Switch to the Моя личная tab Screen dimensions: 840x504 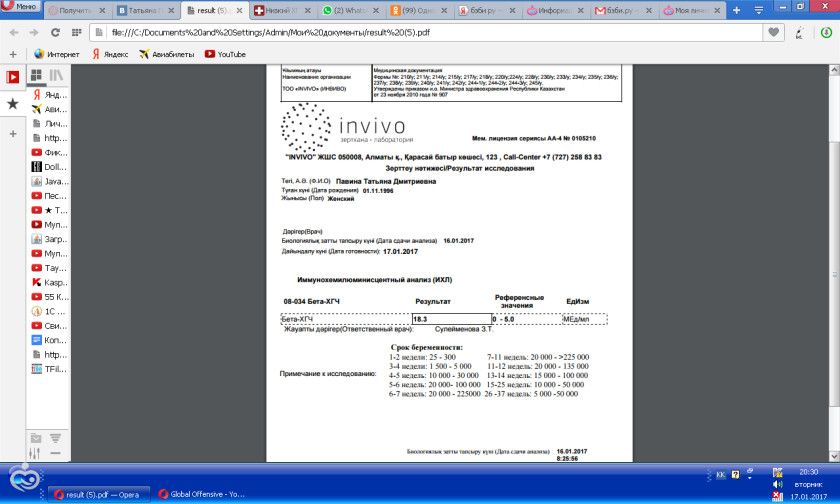(x=691, y=10)
